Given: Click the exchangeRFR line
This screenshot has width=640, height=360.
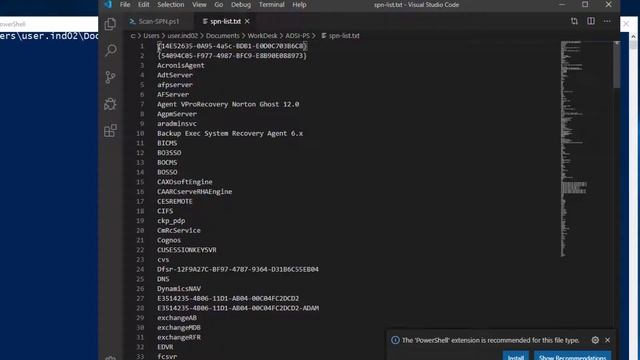Looking at the screenshot, I should click(179, 338).
